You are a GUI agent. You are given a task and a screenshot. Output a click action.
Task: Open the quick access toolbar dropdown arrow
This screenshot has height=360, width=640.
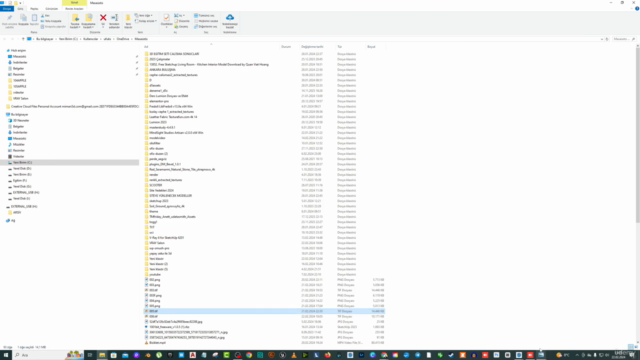pyautogui.click(x=20, y=3)
